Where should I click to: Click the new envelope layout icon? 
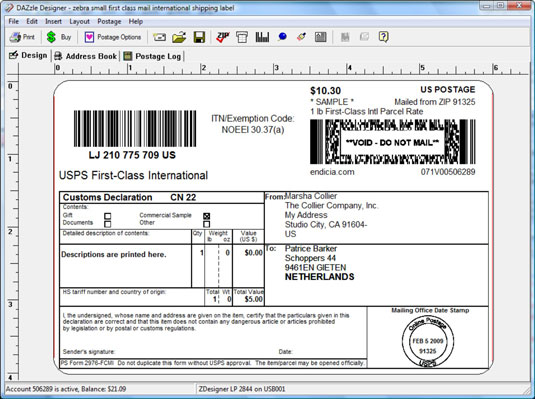[159, 37]
